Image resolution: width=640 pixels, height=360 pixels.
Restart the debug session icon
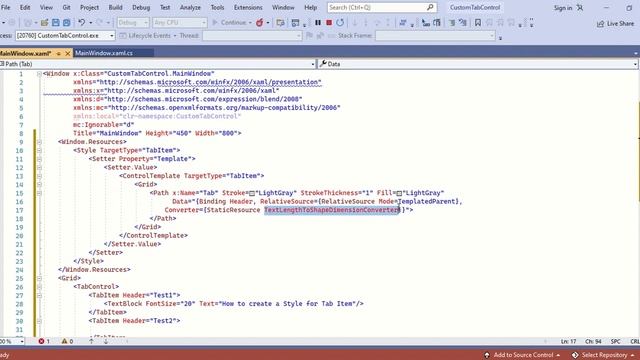coord(340,23)
